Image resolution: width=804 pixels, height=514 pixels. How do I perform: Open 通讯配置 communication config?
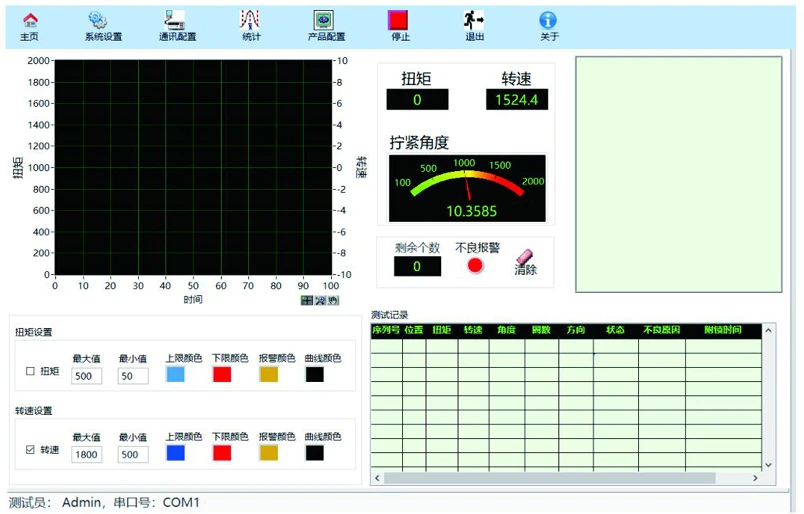point(175,21)
